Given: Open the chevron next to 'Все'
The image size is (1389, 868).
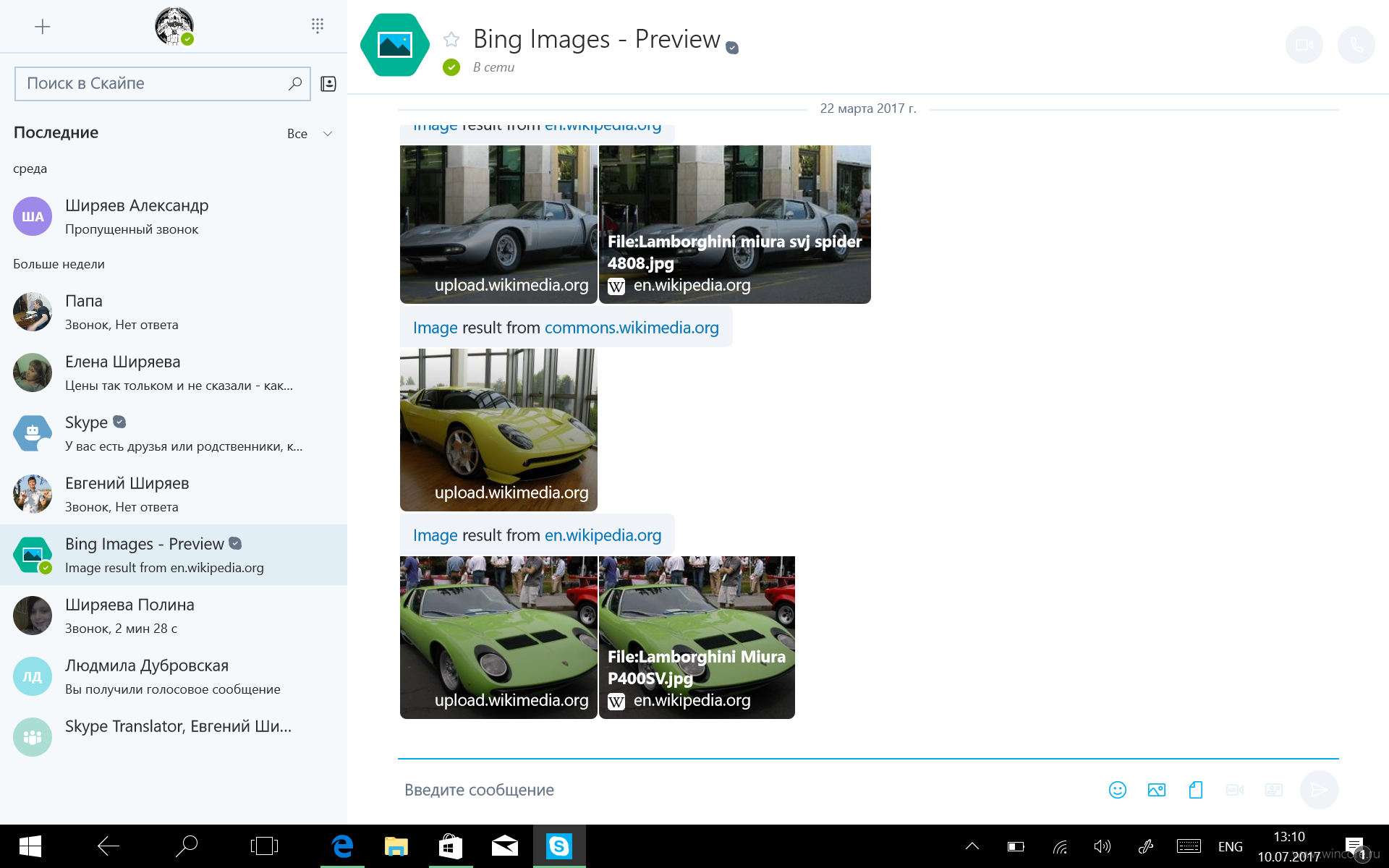Looking at the screenshot, I should tap(328, 134).
